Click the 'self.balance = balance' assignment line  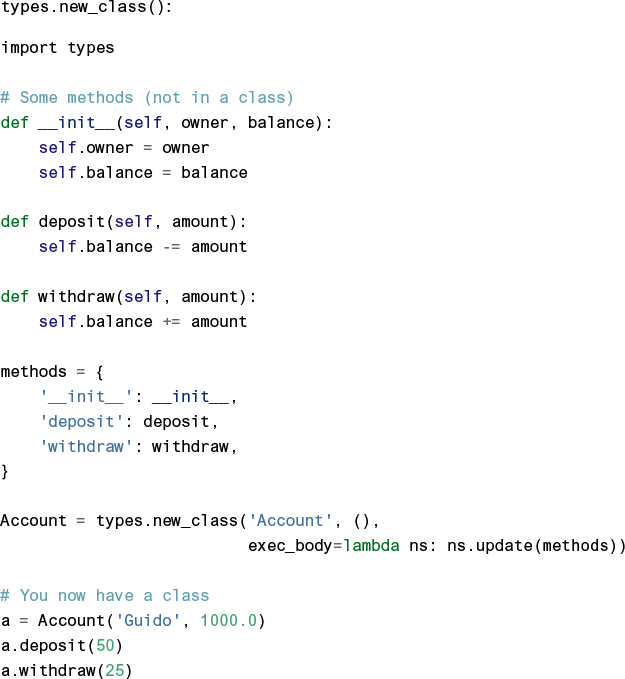pyautogui.click(x=143, y=172)
